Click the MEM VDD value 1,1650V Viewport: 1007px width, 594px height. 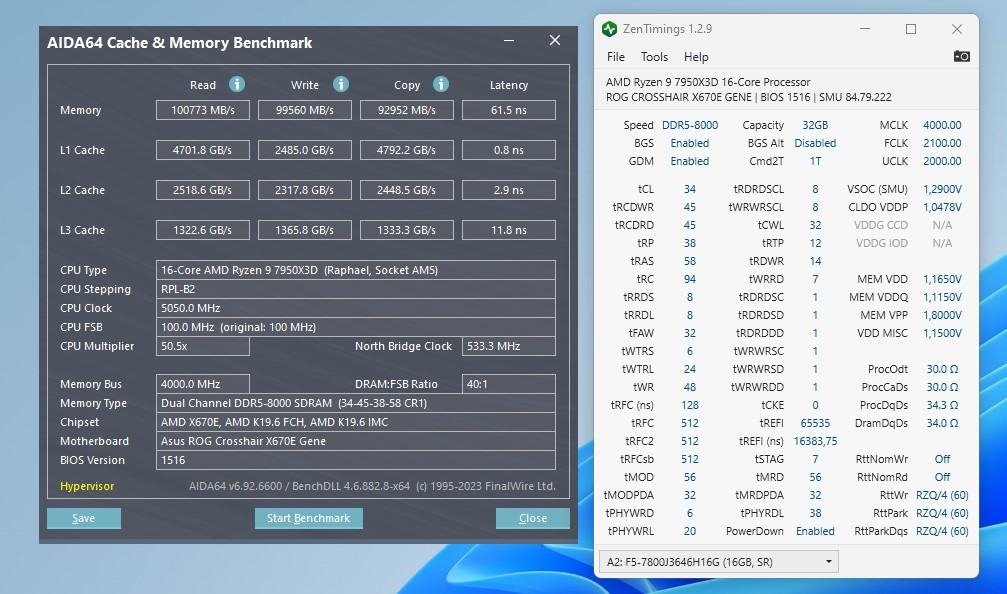point(942,279)
